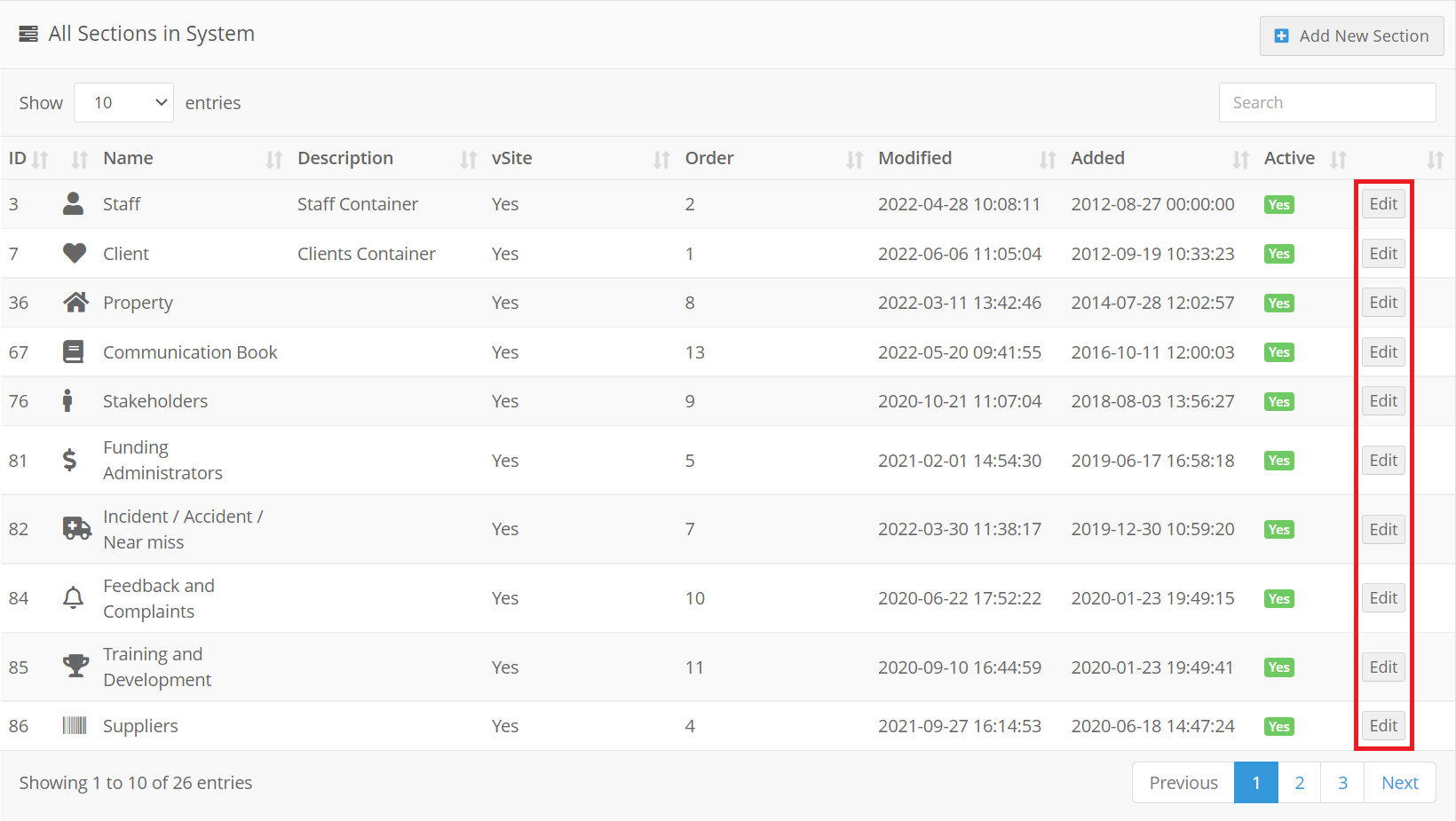The width and height of the screenshot is (1456, 821).
Task: Open the entries-per-page dropdown
Action: tap(123, 103)
